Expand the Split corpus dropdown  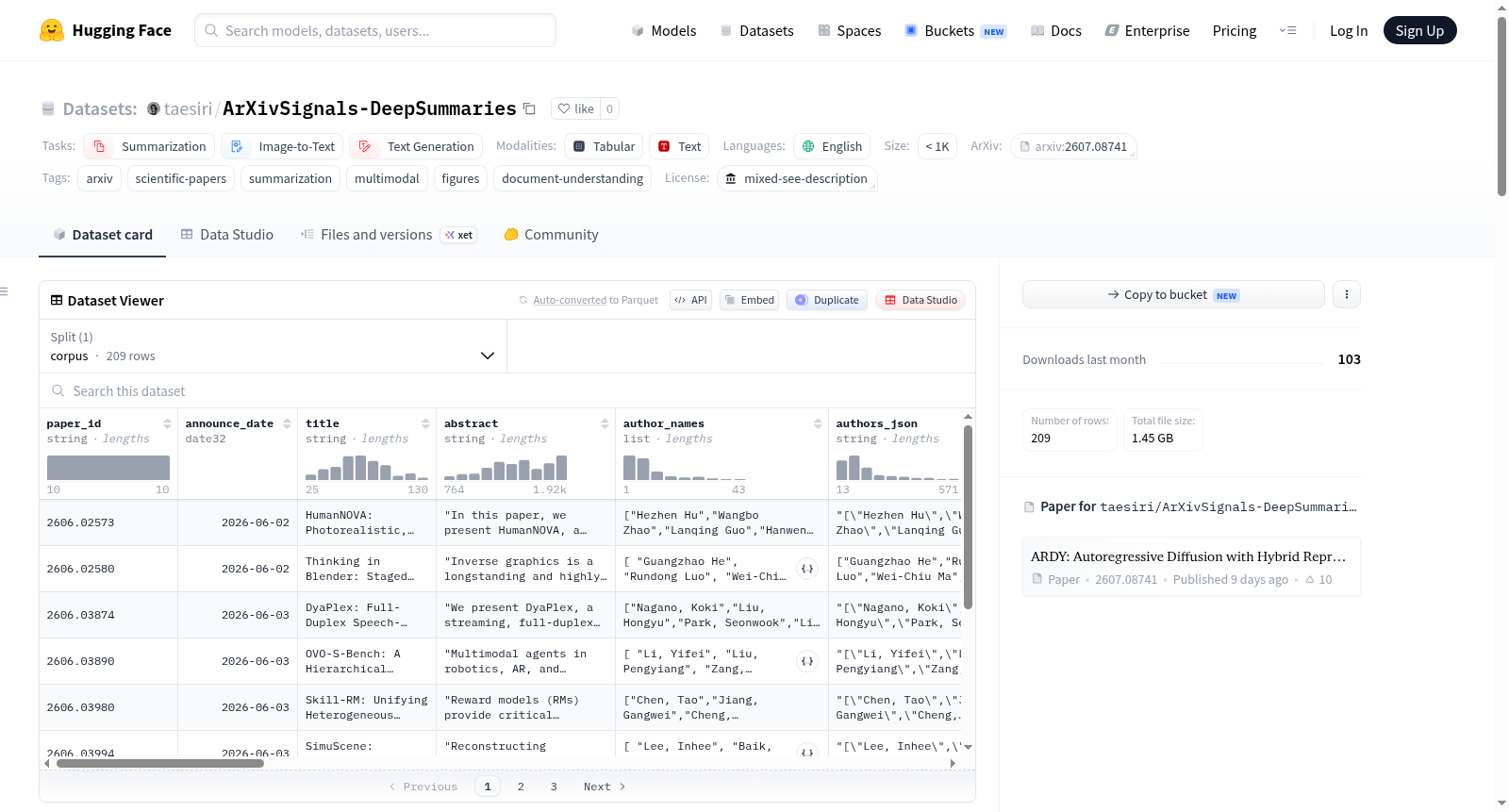[x=274, y=346]
